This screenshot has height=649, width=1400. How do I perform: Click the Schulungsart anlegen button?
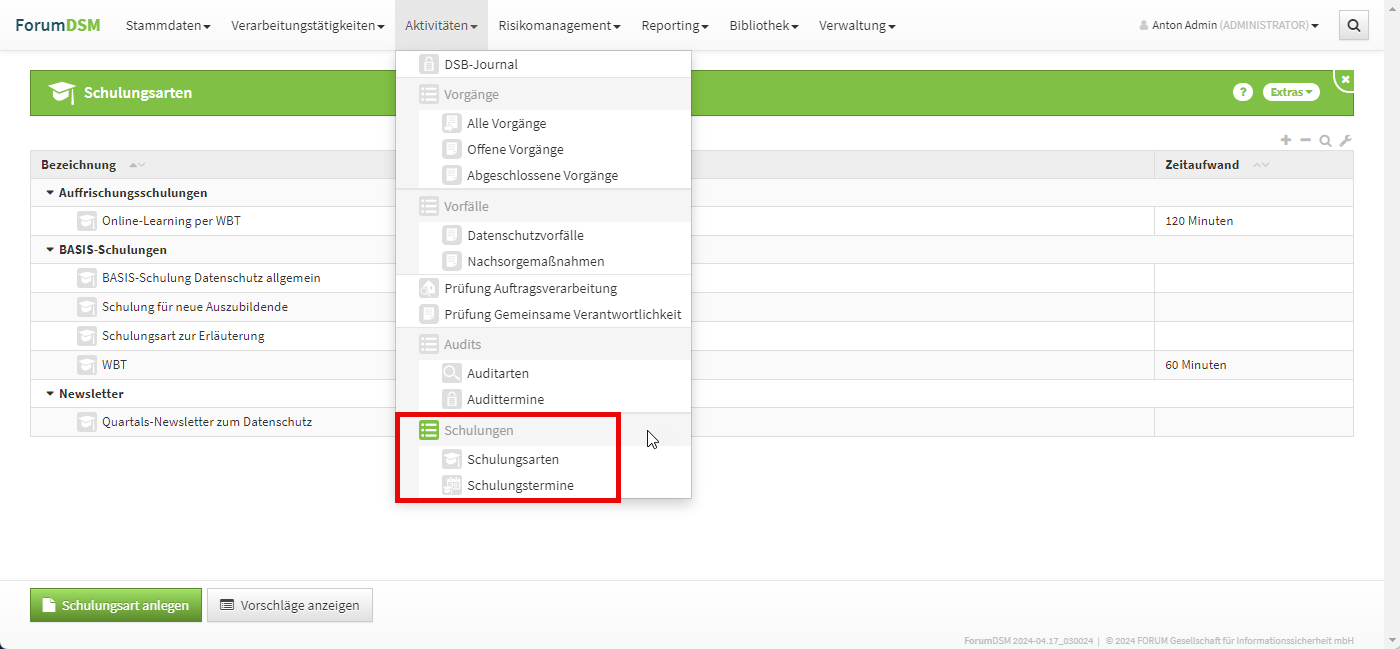click(x=116, y=605)
